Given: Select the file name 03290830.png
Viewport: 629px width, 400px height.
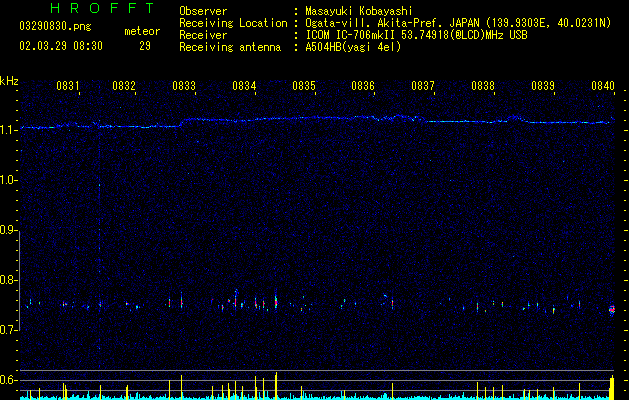Looking at the screenshot, I should click(55, 27).
